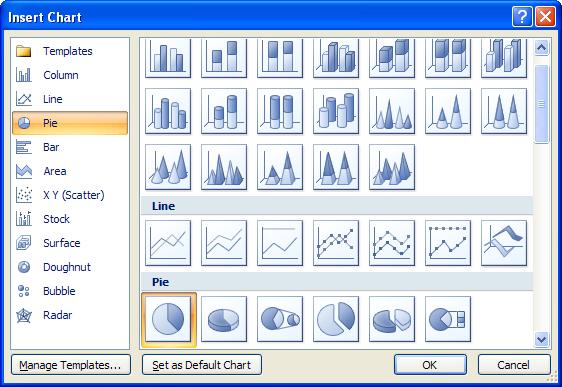Select exploded pie in 3-D chart
This screenshot has height=387, width=562.
392,319
